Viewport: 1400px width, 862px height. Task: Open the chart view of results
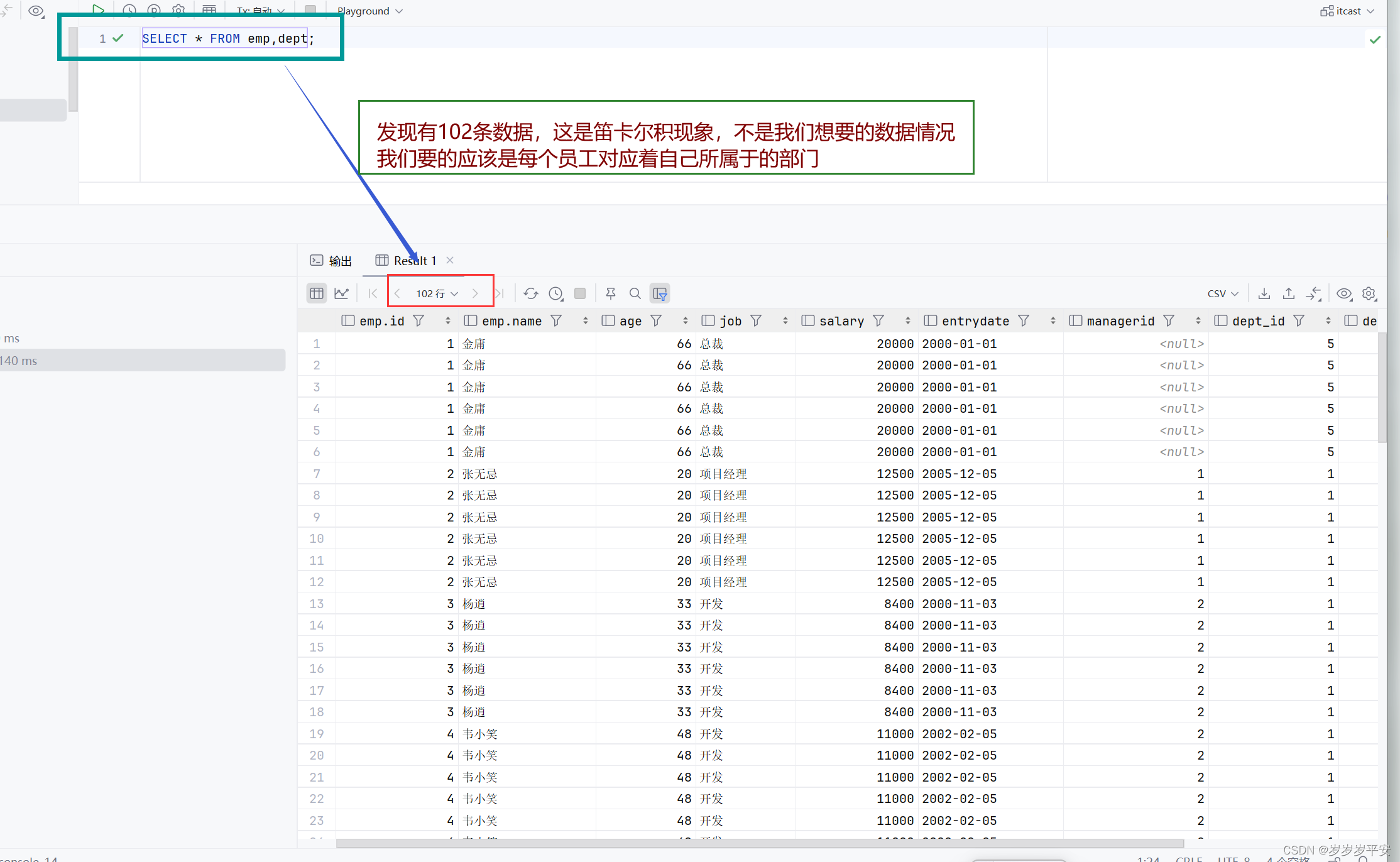point(341,293)
